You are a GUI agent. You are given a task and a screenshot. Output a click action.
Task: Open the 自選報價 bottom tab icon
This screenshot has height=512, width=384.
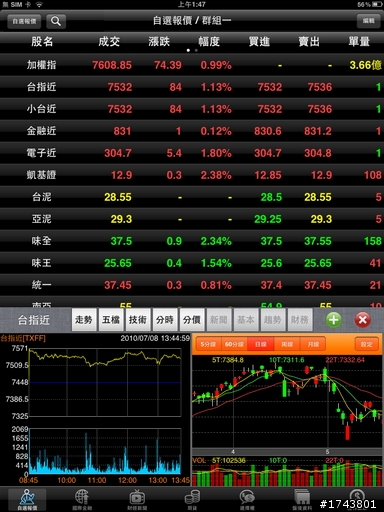(x=27, y=499)
